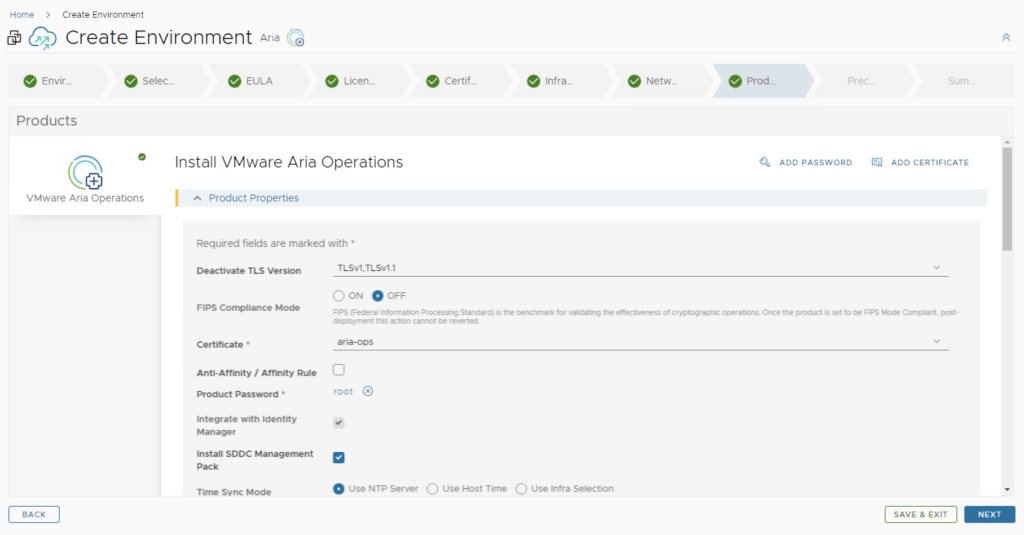Uncheck Install SDDC Management Pack
Image resolution: width=1024 pixels, height=535 pixels.
point(338,457)
